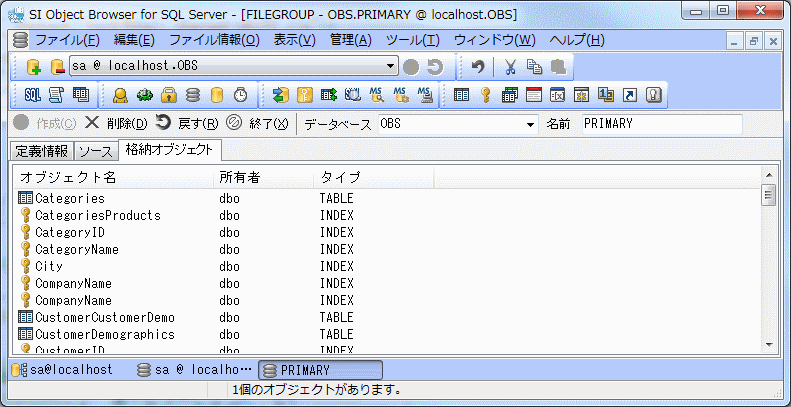Click the padlock icon in the toolbar
The image size is (791, 407).
169,96
